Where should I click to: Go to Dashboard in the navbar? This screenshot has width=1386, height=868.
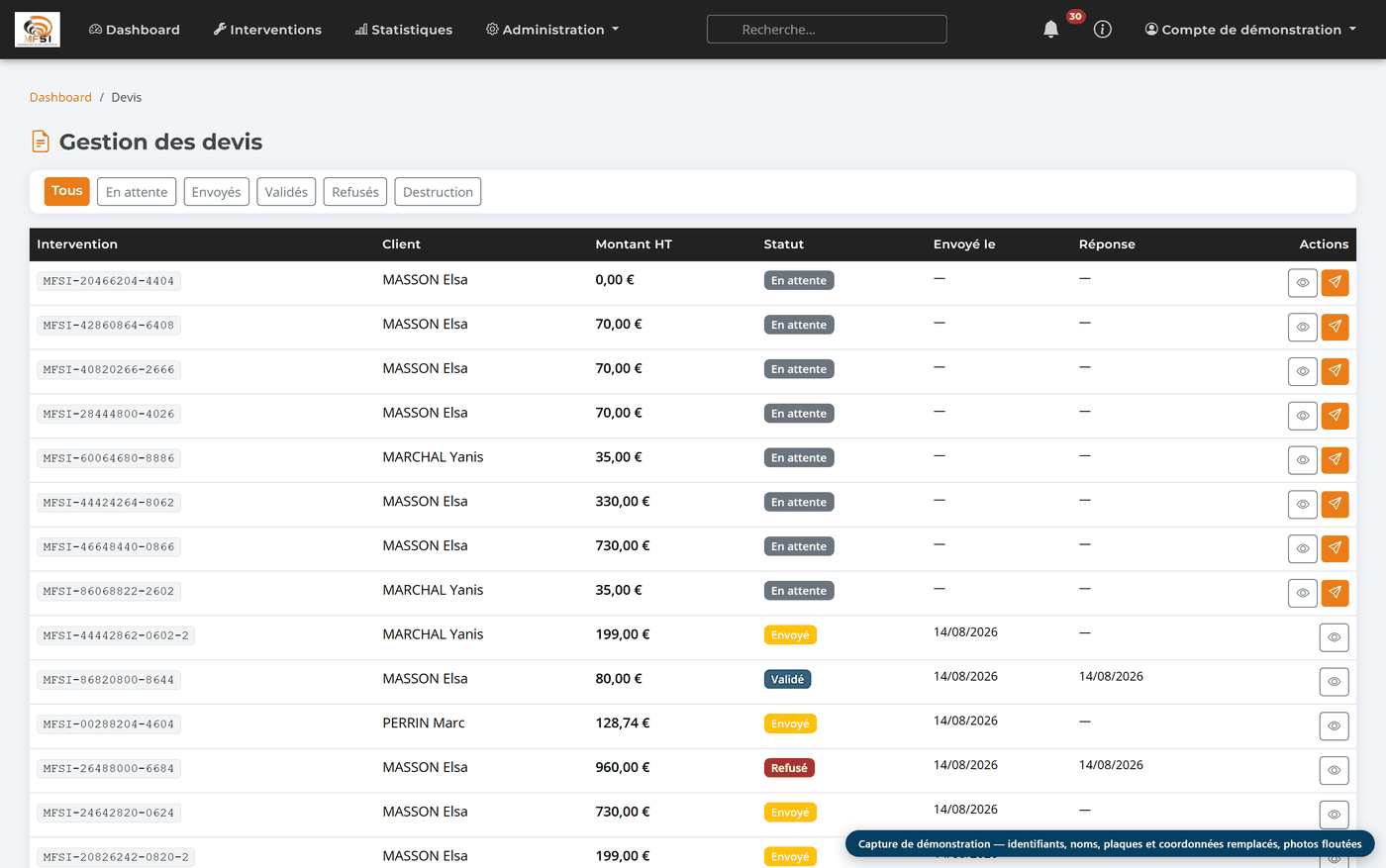pyautogui.click(x=135, y=30)
